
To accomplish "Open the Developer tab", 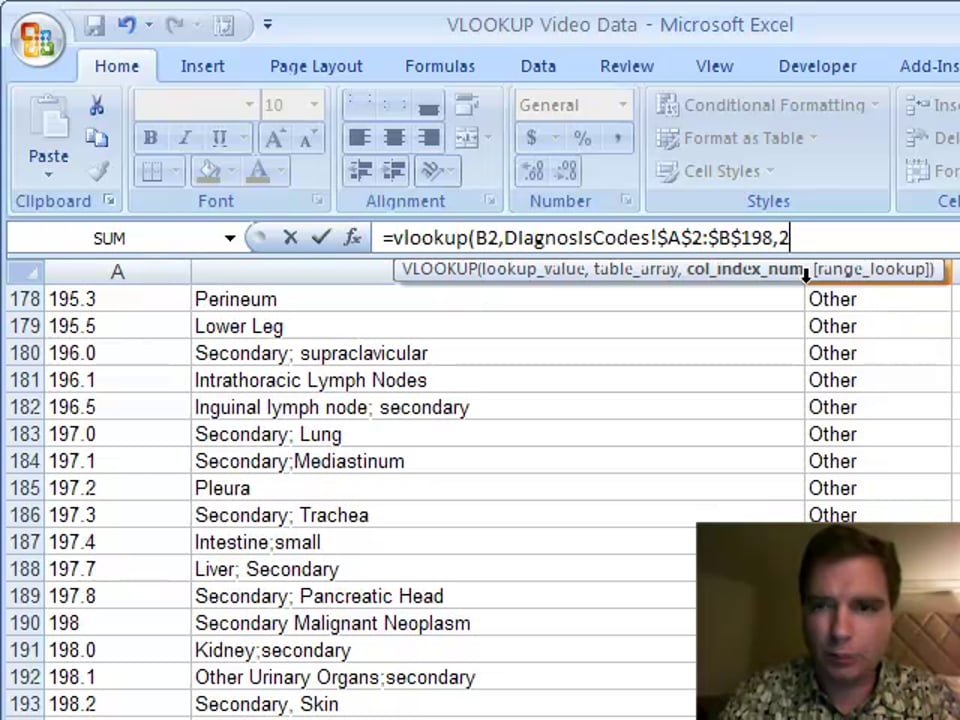I will [x=817, y=66].
